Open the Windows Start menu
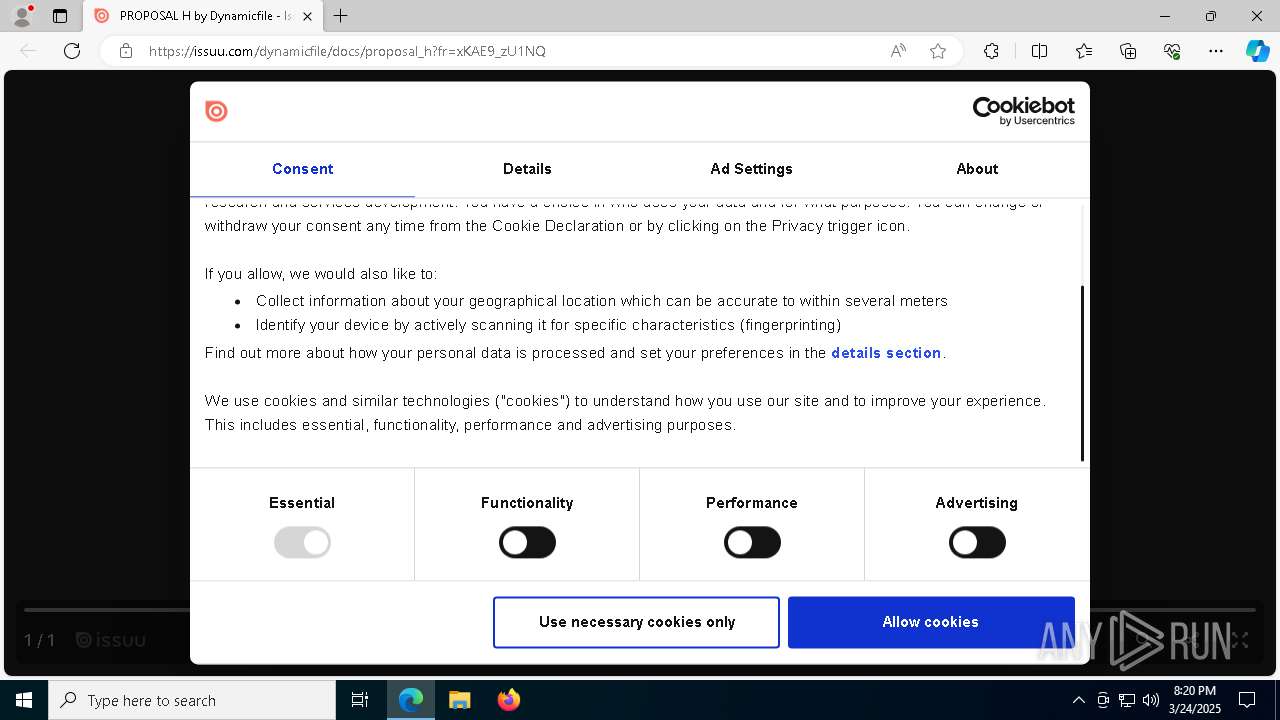1280x720 pixels. [24, 700]
